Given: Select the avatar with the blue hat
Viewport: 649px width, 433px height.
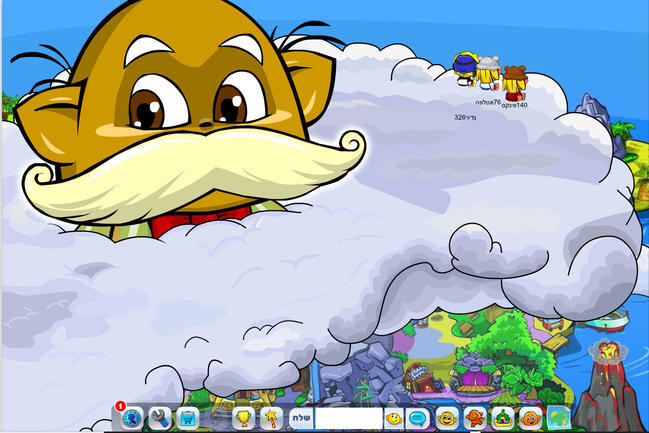Looking at the screenshot, I should (x=465, y=69).
